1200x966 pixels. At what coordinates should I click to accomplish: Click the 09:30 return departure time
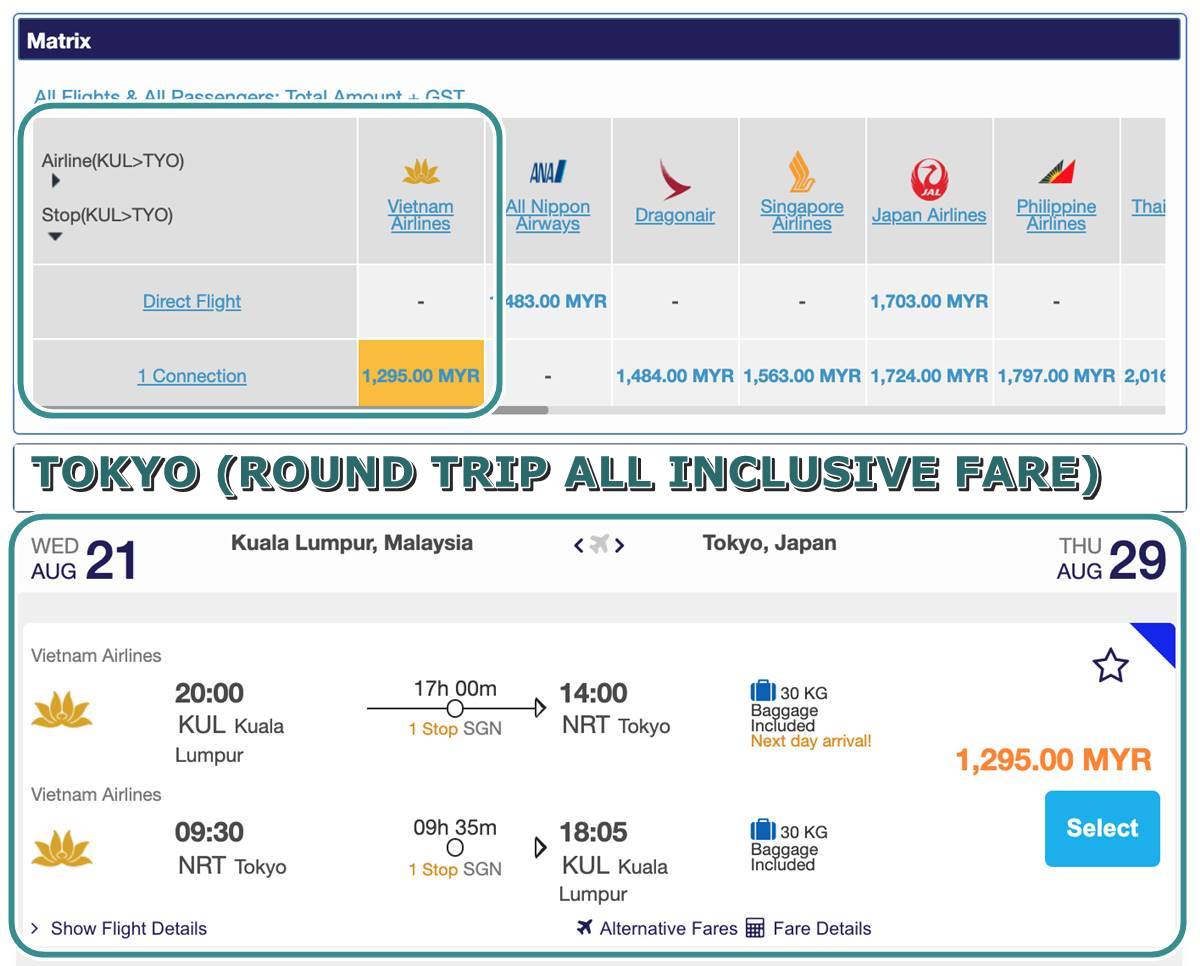tap(209, 832)
